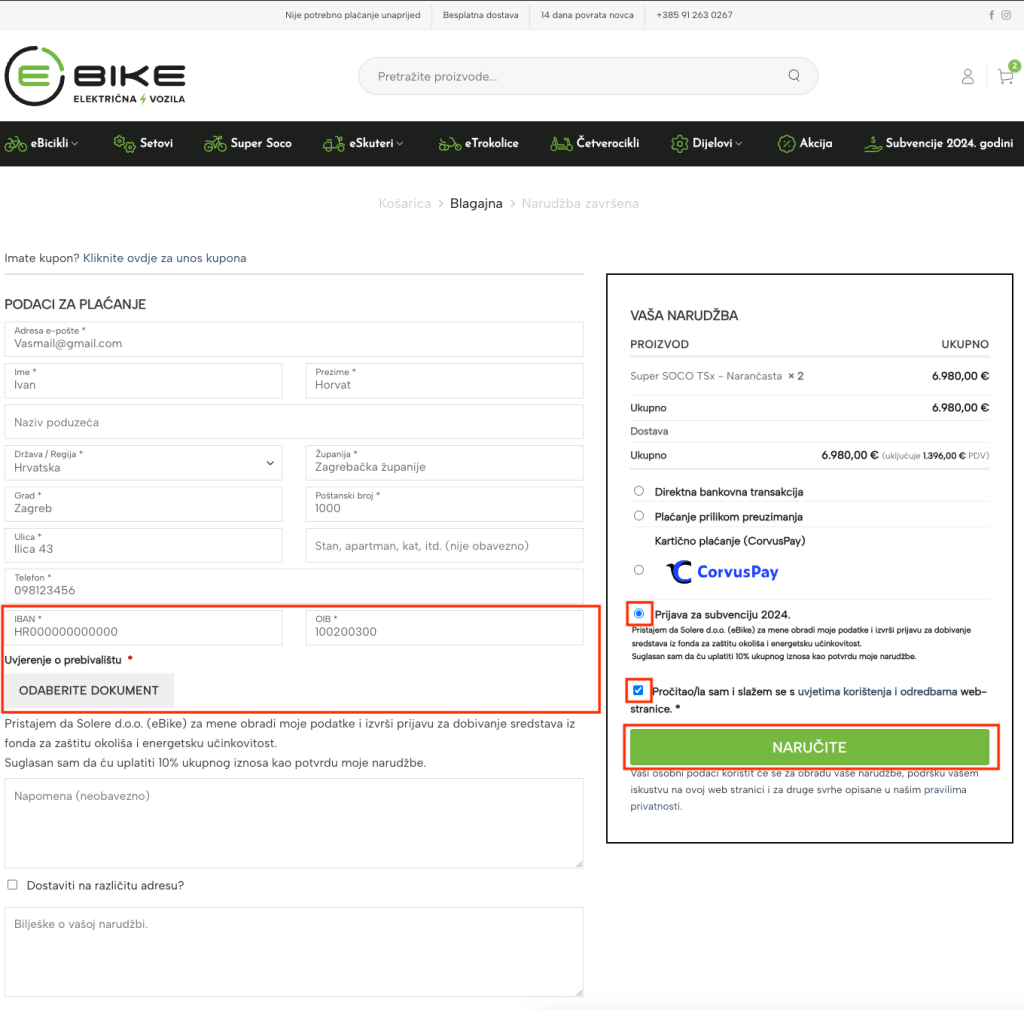The image size is (1024, 1010).
Task: Click the eTrokolice tricycle icon
Action: tap(450, 144)
